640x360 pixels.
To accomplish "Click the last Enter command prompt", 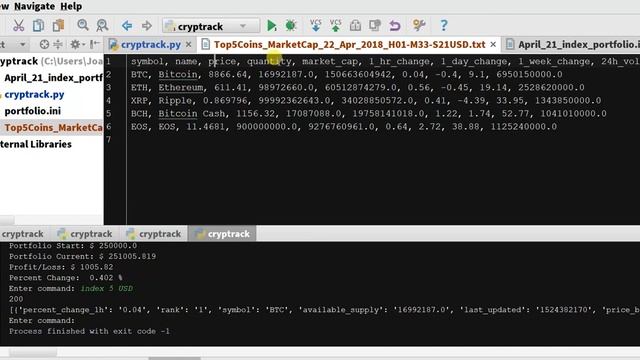I will click(x=42, y=320).
